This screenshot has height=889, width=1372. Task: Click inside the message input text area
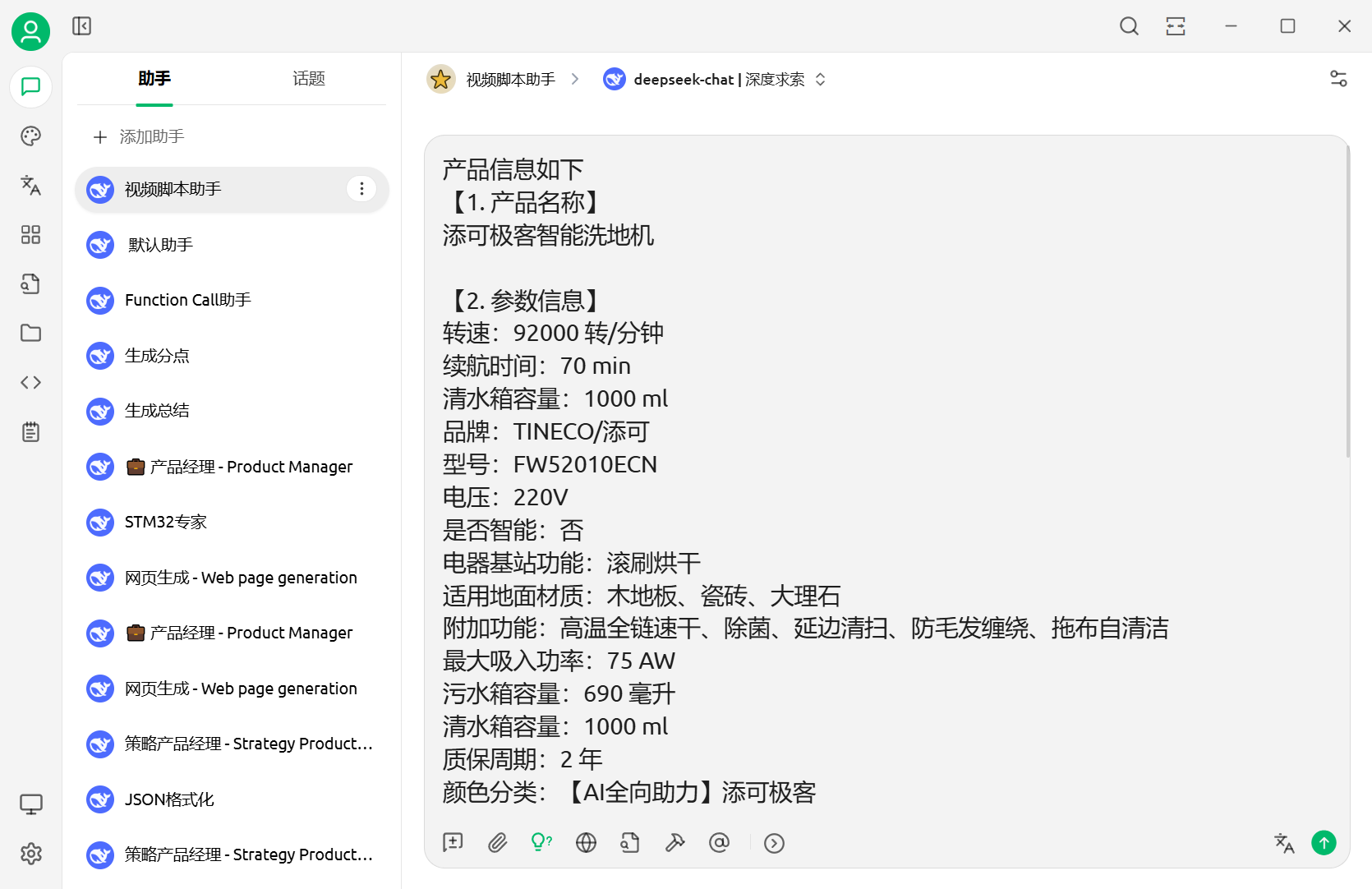click(x=887, y=481)
